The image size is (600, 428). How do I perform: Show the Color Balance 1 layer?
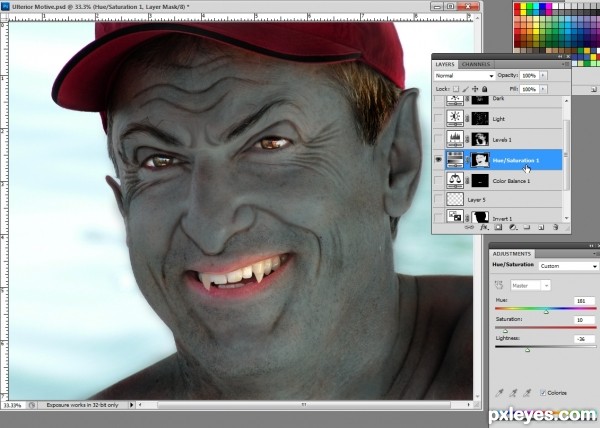pyautogui.click(x=439, y=181)
